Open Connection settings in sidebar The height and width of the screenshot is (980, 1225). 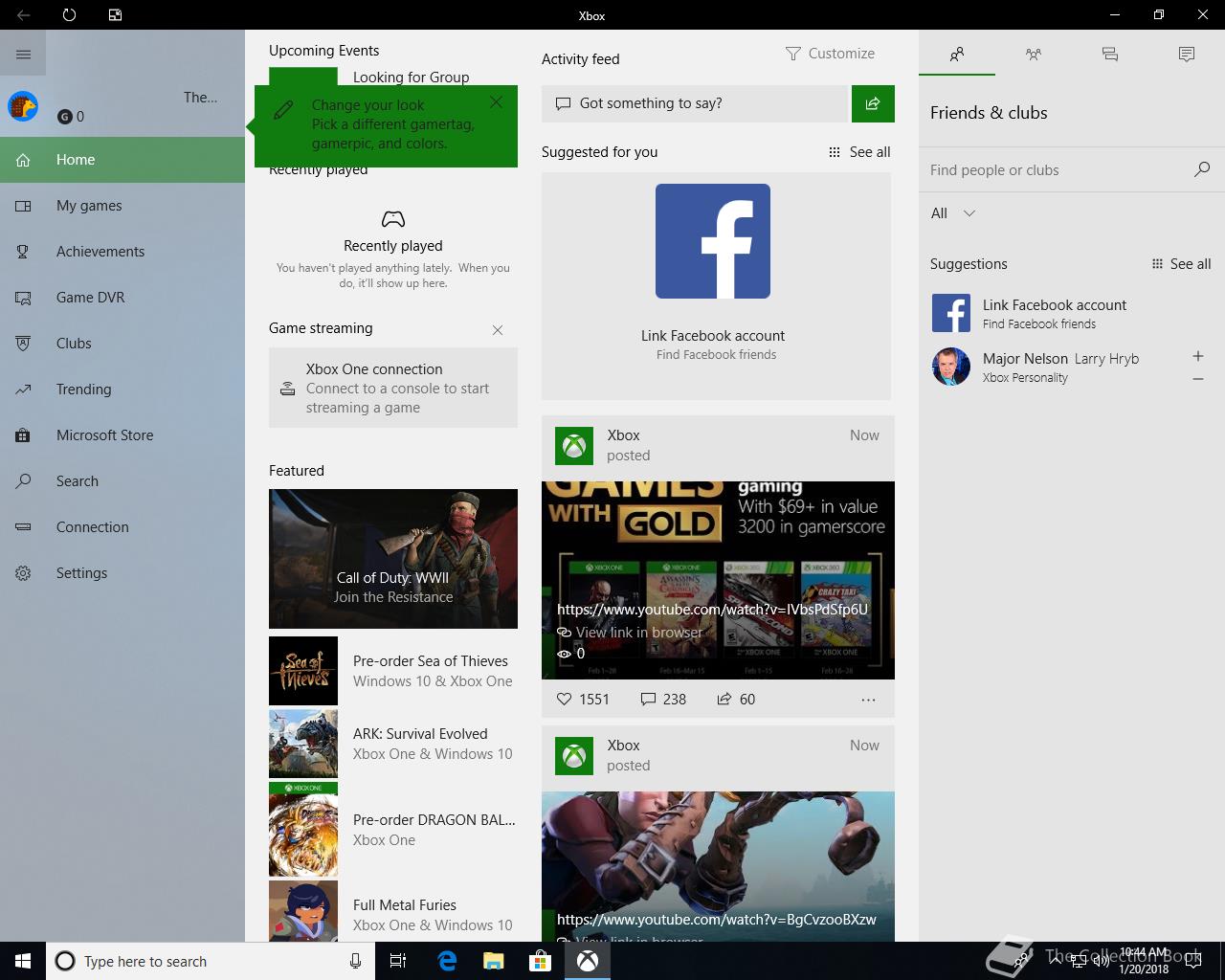point(122,527)
